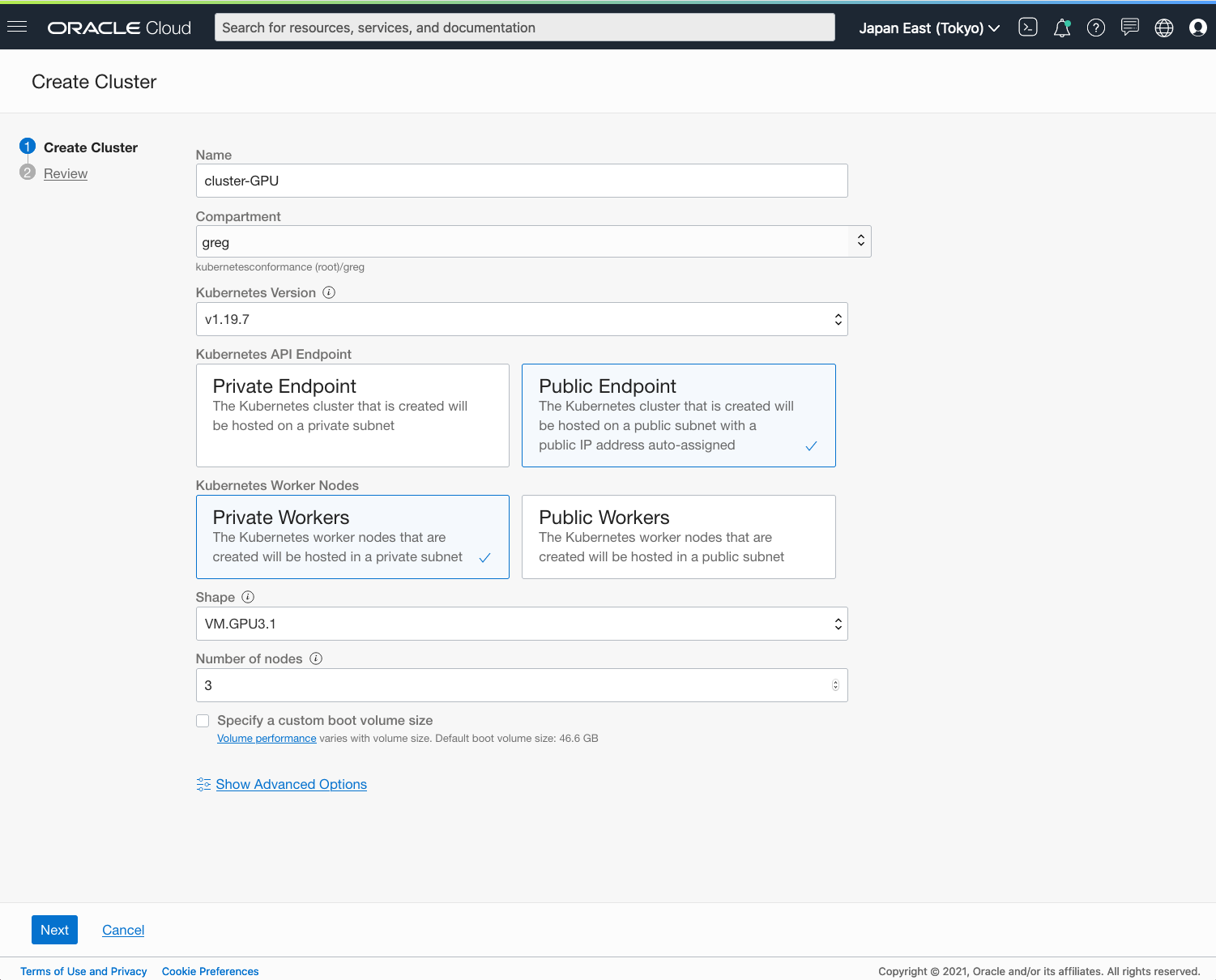
Task: Open the help question mark icon
Action: click(1096, 27)
